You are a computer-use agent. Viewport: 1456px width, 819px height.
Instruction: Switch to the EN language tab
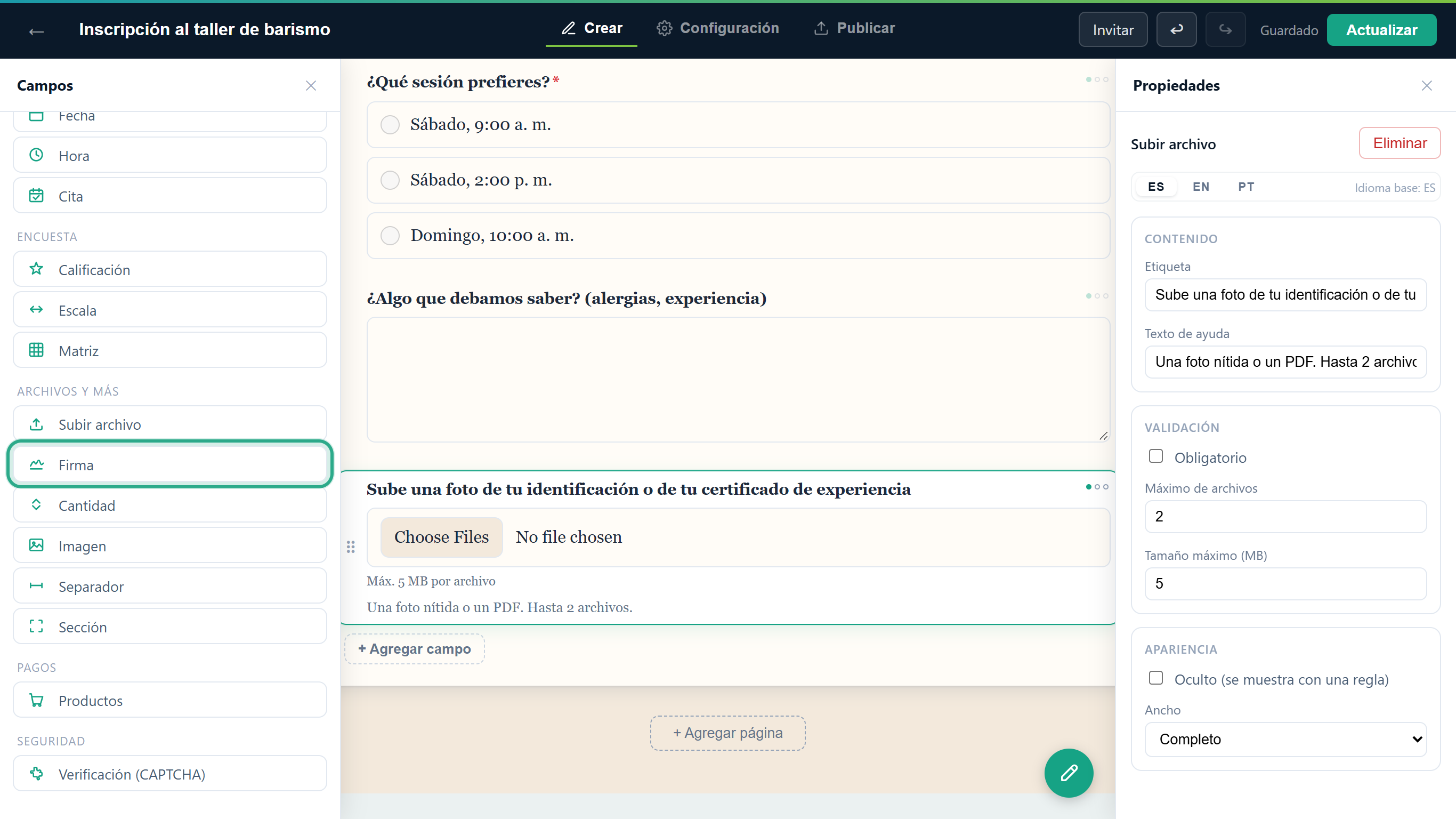click(x=1201, y=187)
